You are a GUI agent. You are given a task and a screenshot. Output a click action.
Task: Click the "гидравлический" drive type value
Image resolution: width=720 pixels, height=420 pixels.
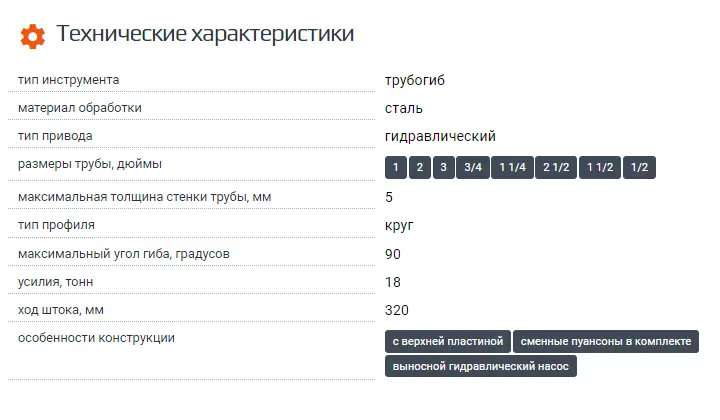(x=440, y=136)
